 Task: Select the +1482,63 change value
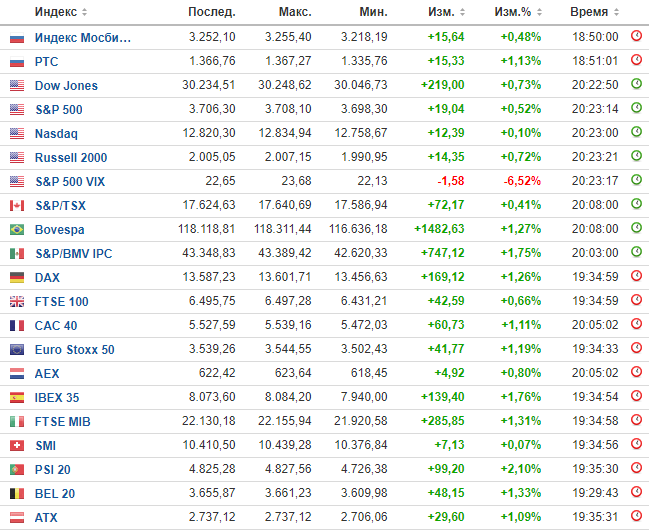click(x=439, y=229)
